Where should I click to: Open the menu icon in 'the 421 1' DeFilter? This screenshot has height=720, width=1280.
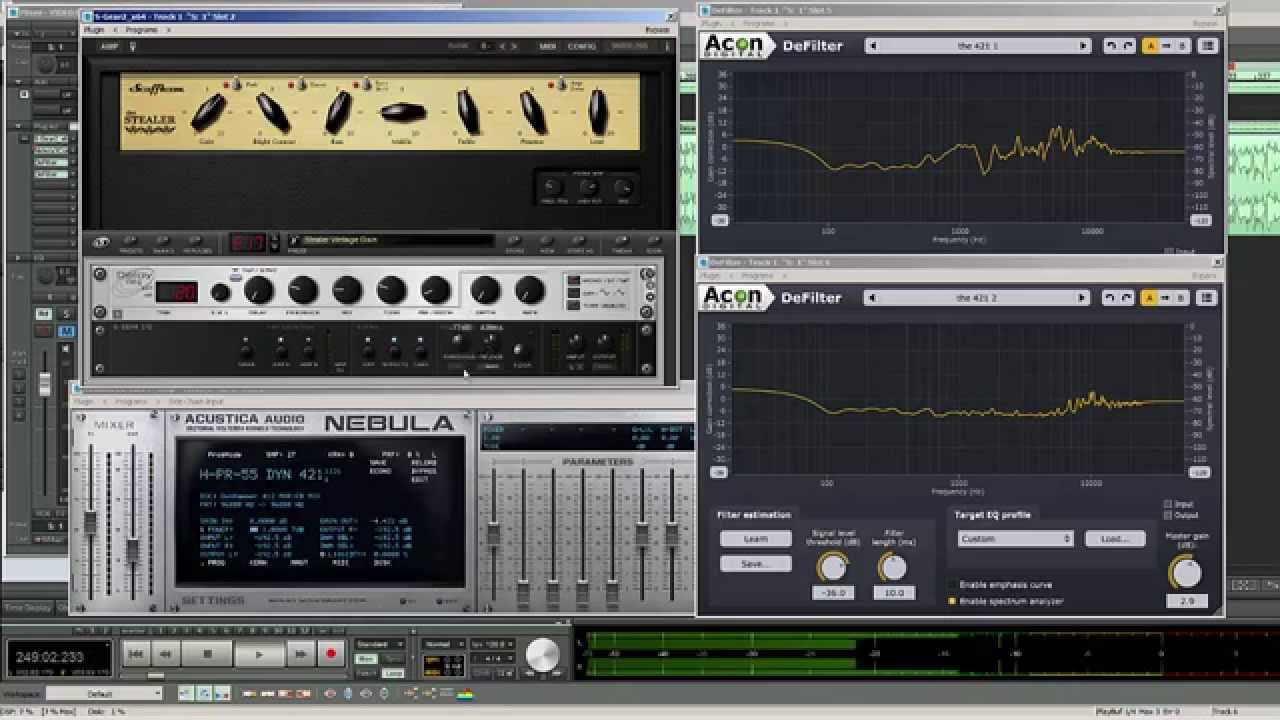1207,46
